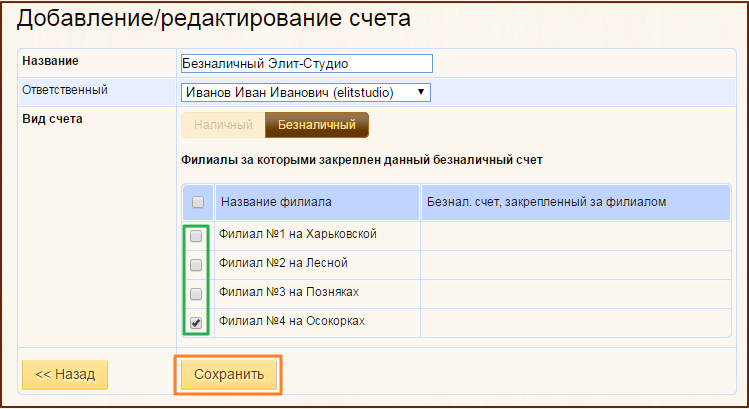This screenshot has width=749, height=409.
Task: Select the Безналичный account type
Action: pos(317,125)
